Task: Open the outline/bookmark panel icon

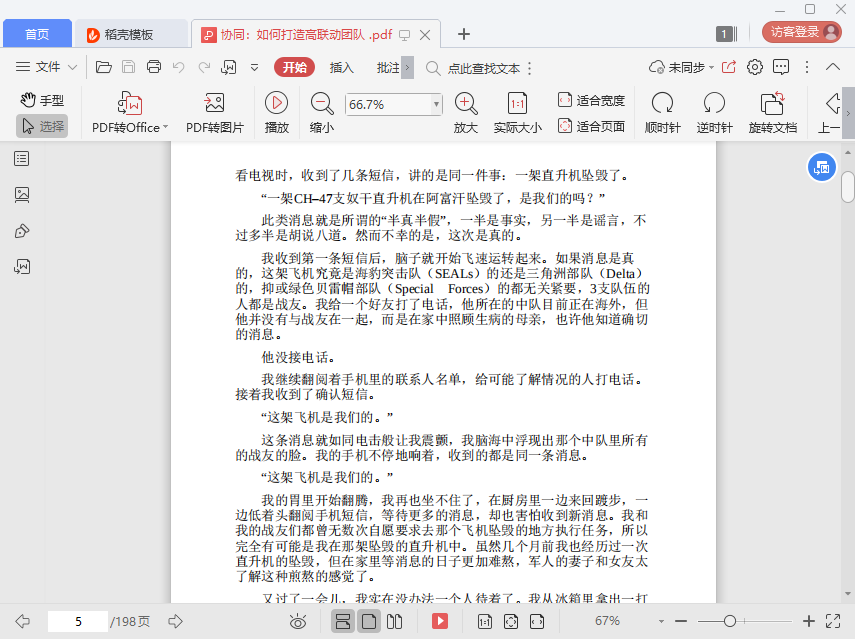Action: [x=22, y=159]
